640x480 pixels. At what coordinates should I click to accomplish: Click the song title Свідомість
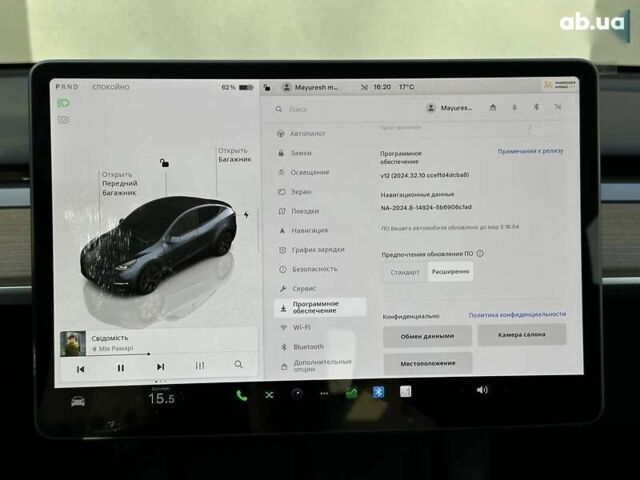tap(110, 338)
